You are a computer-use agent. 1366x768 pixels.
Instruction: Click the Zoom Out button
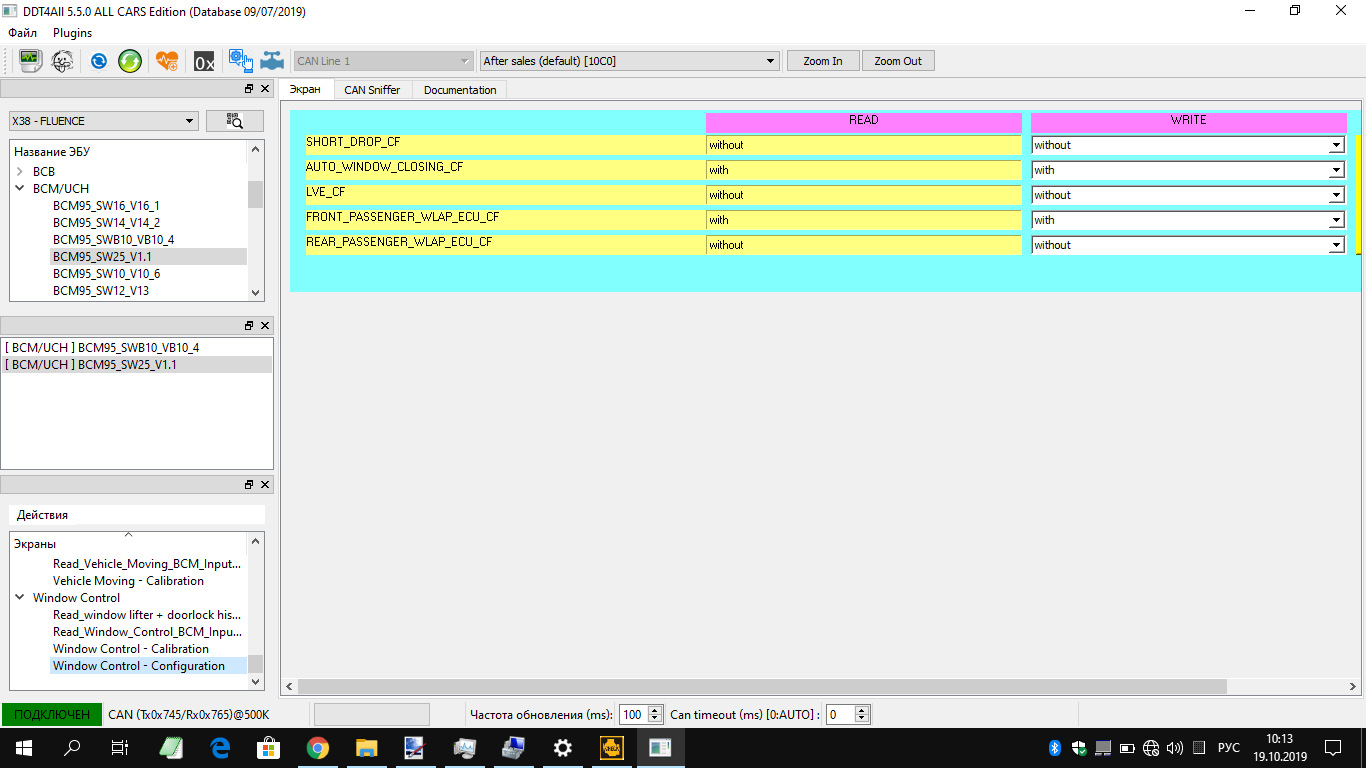pyautogui.click(x=898, y=61)
